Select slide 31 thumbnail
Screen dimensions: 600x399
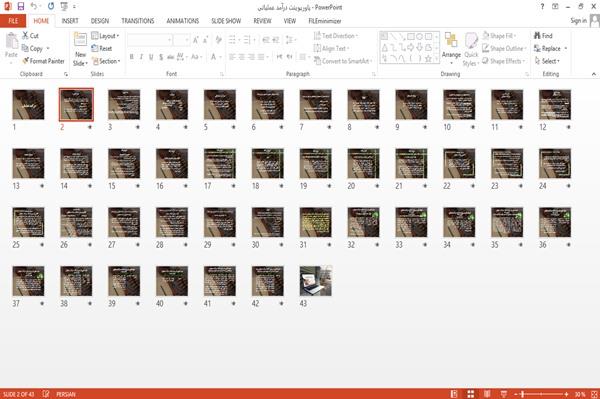coord(316,222)
